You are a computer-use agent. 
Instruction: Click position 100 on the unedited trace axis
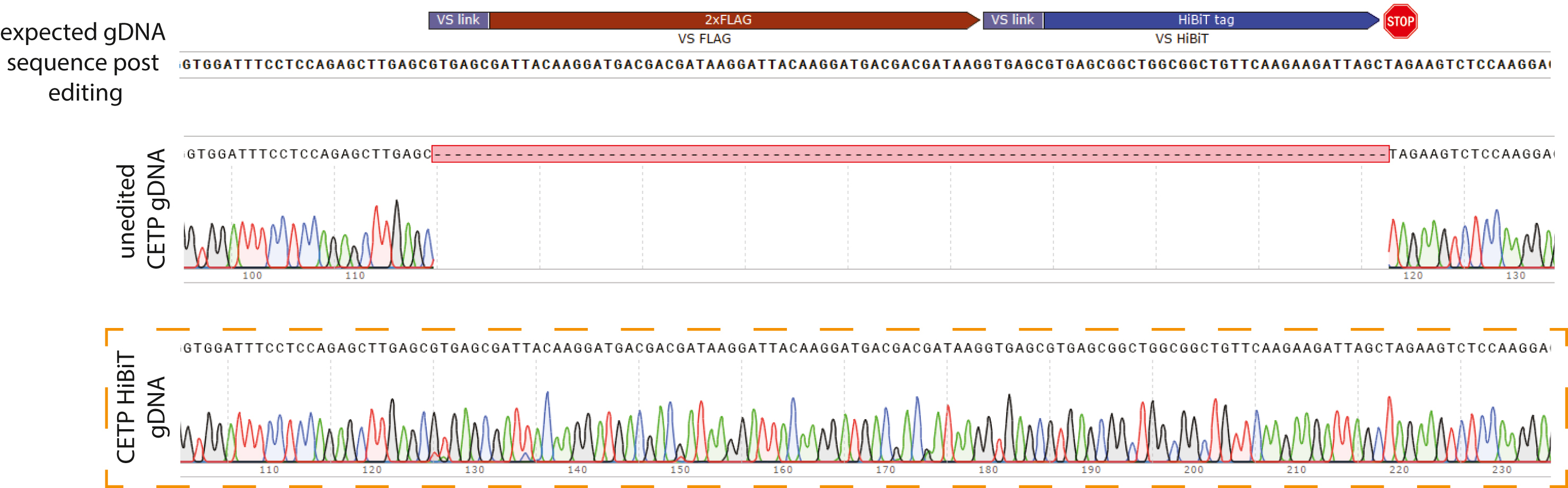(252, 276)
